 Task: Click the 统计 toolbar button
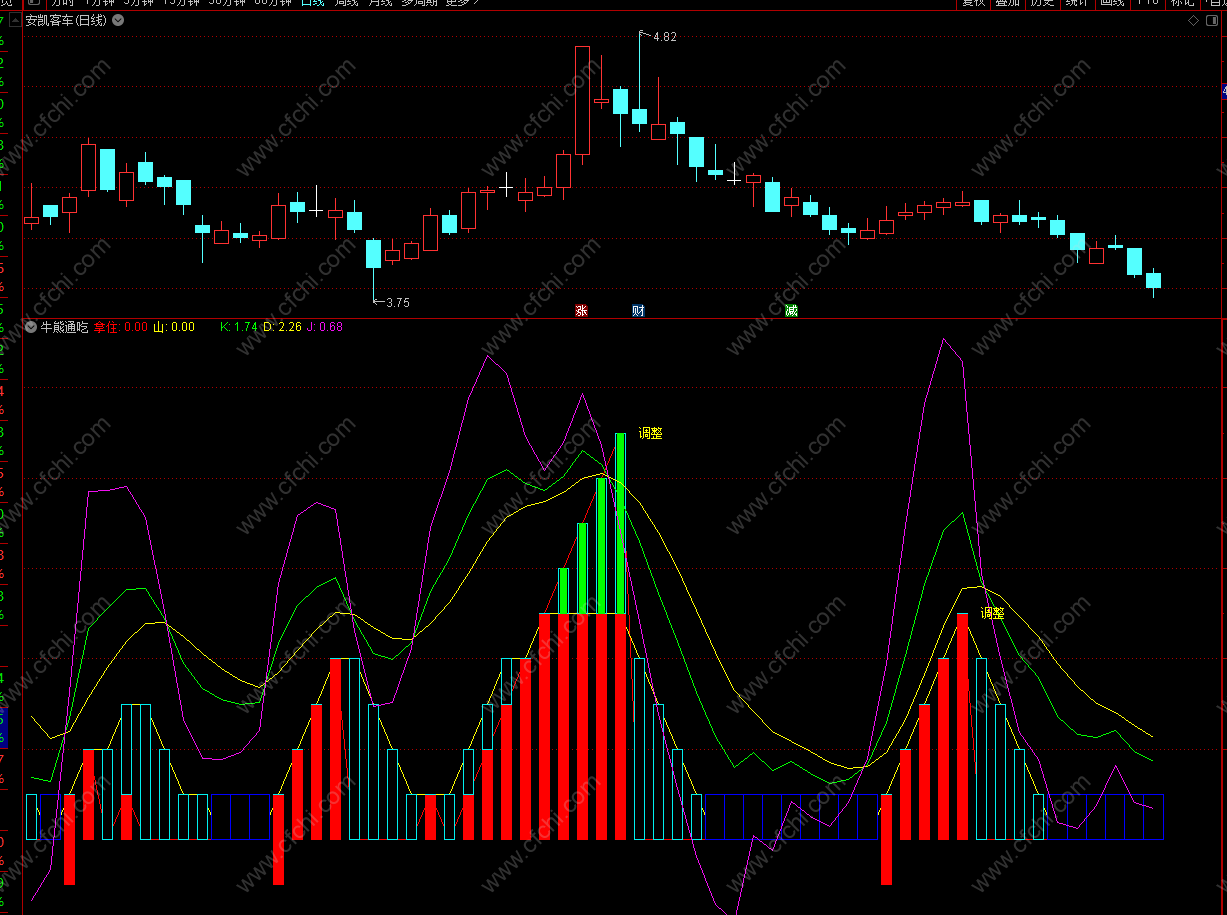1076,3
